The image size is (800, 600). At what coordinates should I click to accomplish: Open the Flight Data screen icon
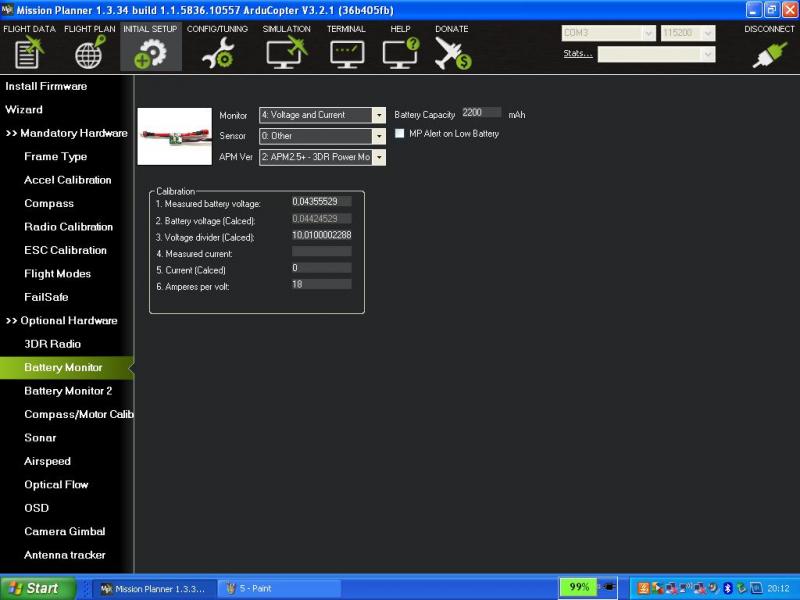(30, 52)
